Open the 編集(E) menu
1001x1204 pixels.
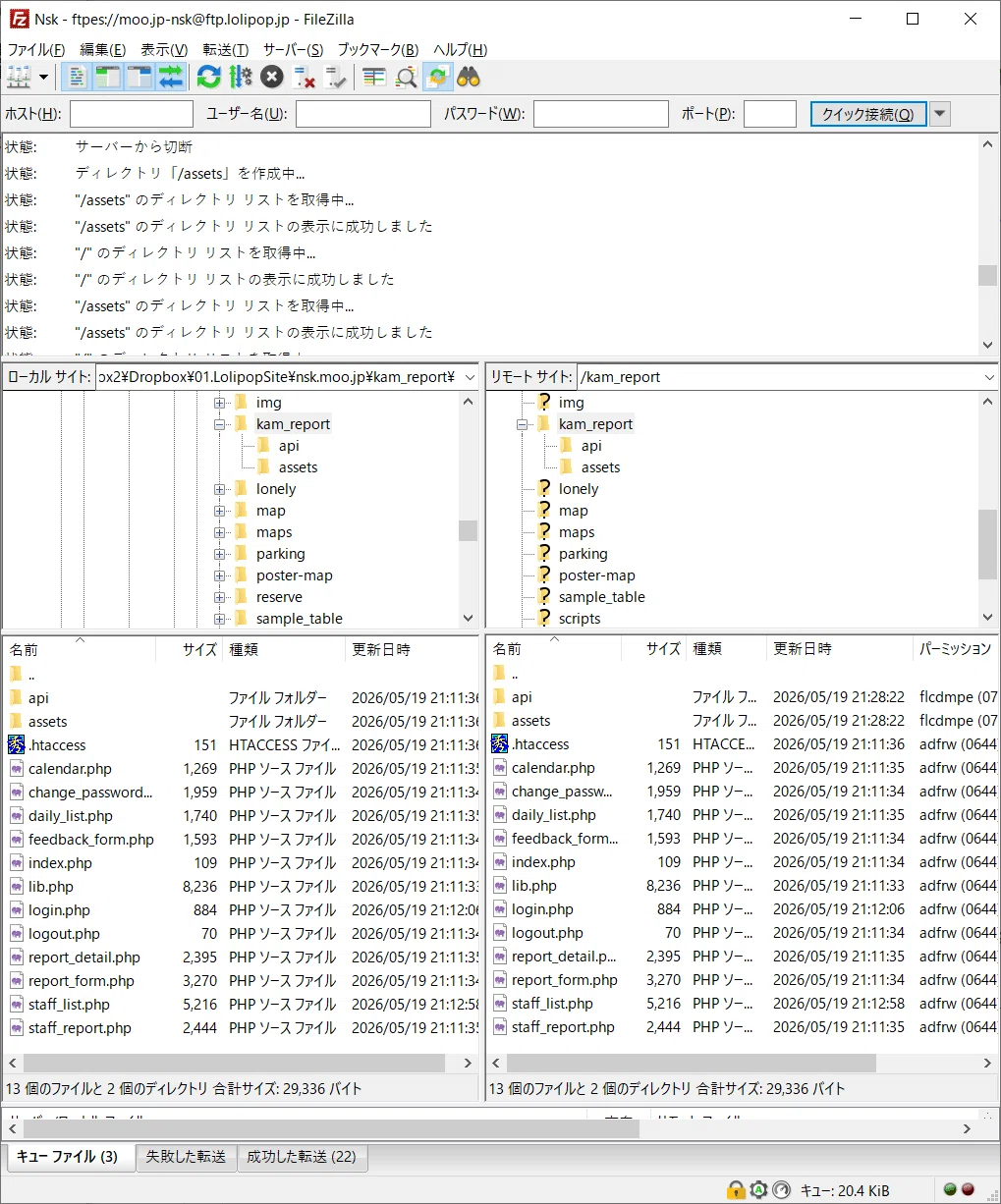tap(102, 49)
